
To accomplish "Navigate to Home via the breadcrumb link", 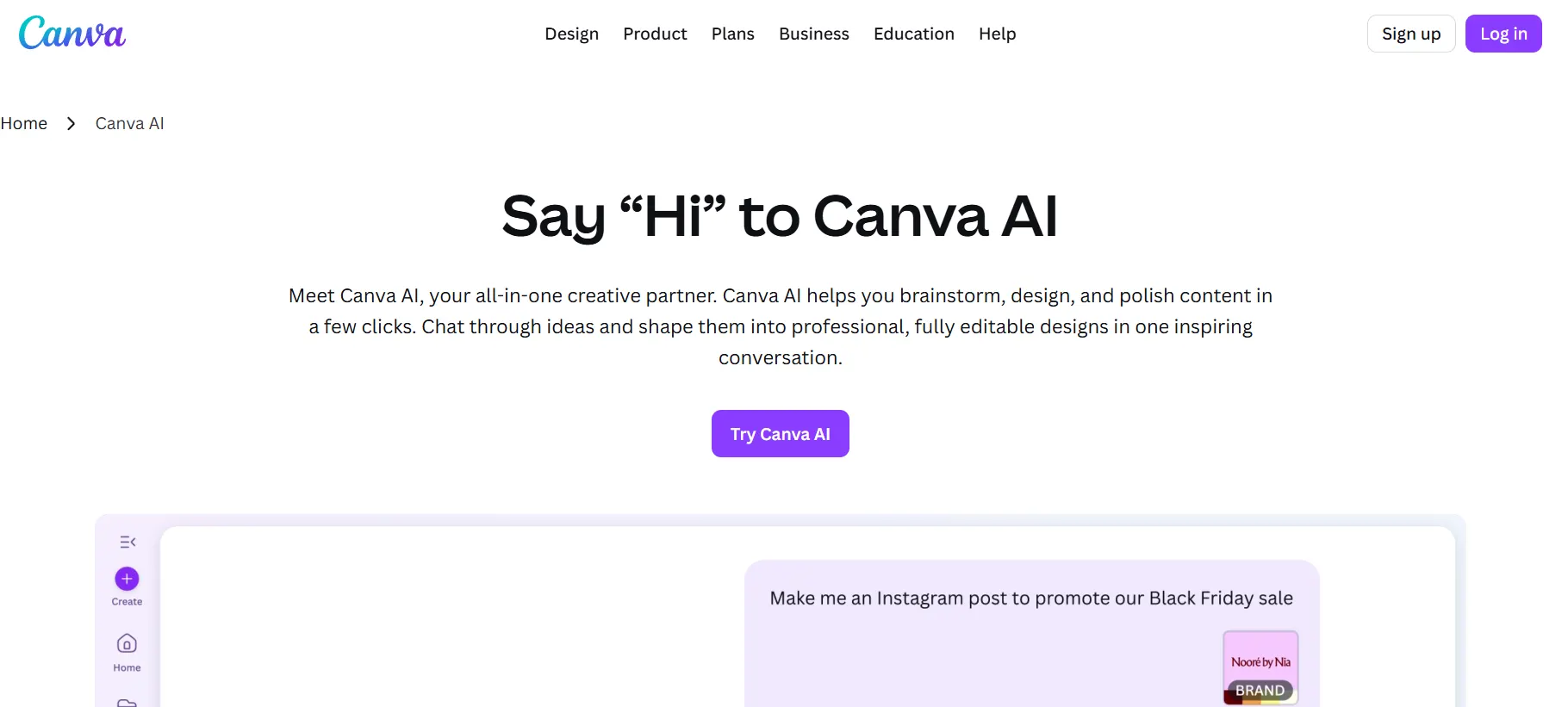I will tap(23, 123).
